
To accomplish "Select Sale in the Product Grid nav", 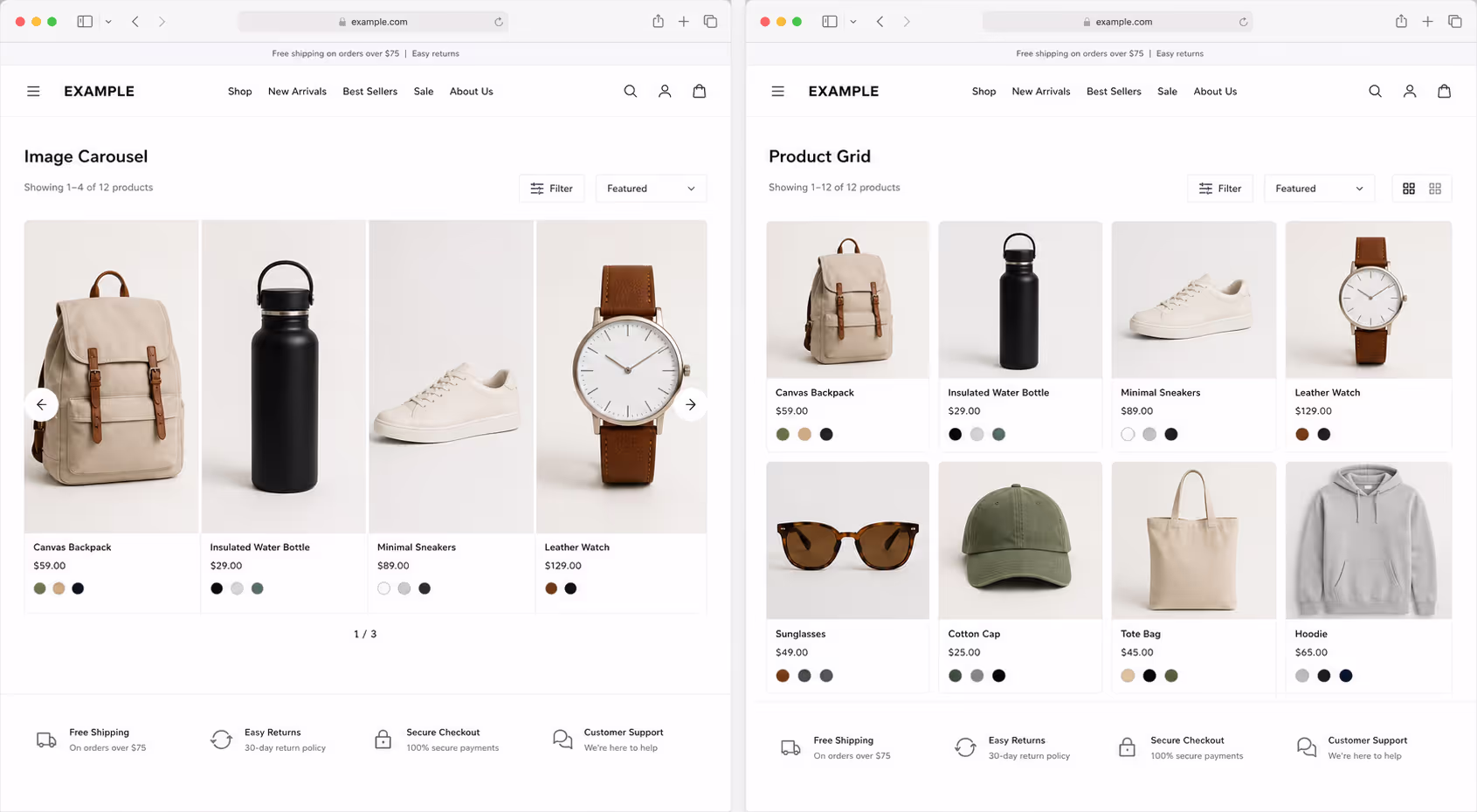I will point(1167,91).
